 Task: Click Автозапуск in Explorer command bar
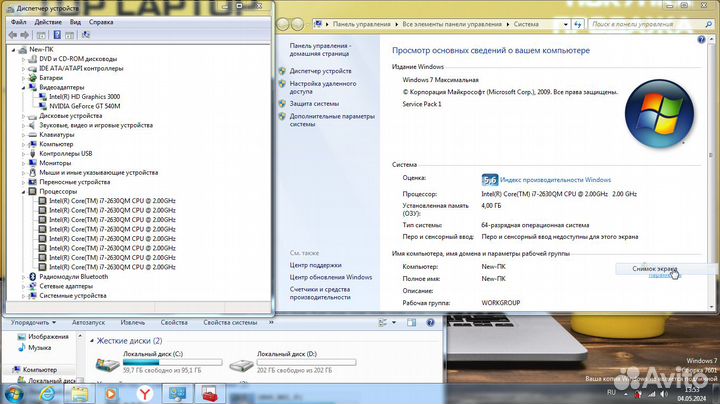coord(88,323)
